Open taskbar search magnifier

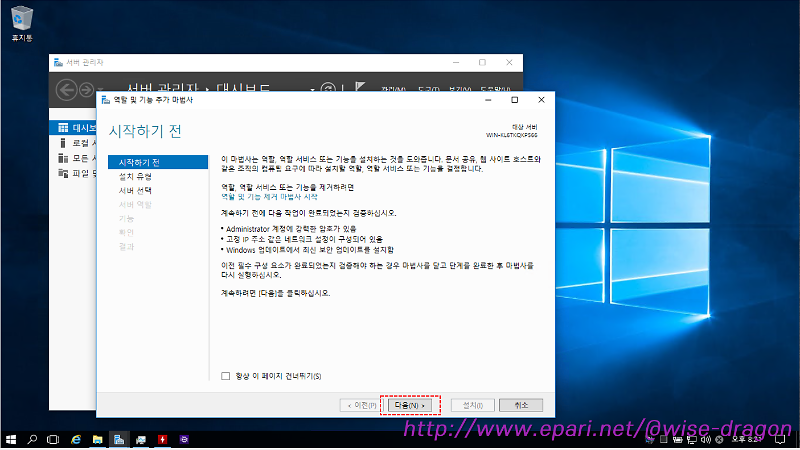[x=32, y=439]
